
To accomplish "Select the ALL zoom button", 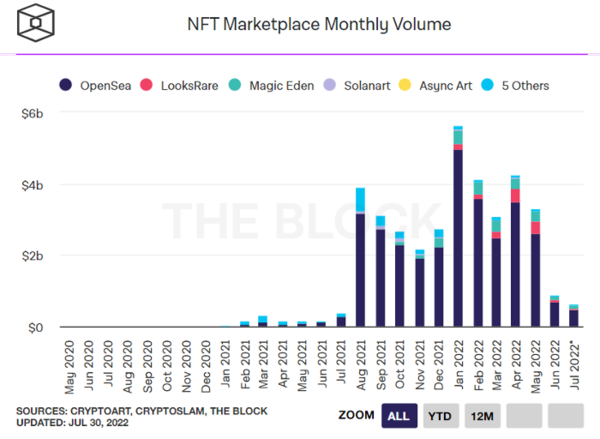I will [399, 416].
